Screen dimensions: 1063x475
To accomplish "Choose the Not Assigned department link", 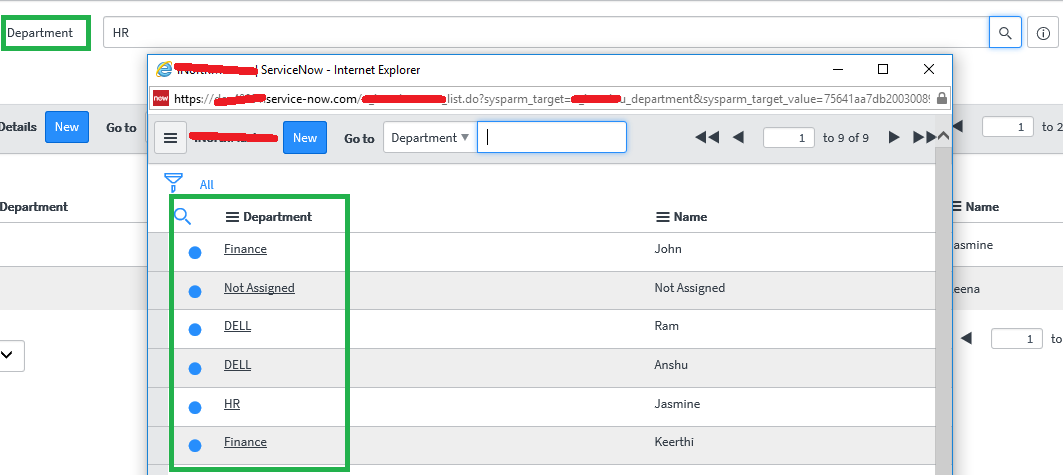I will [x=260, y=287].
